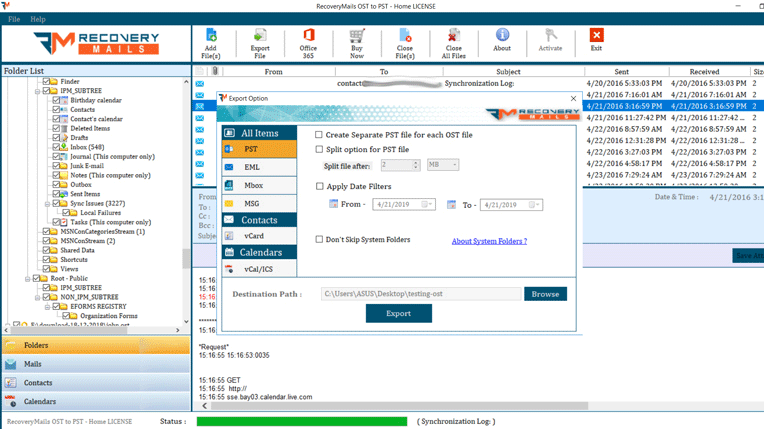This screenshot has height=429, width=764.
Task: Sort mail list by Subject column
Action: coord(508,71)
